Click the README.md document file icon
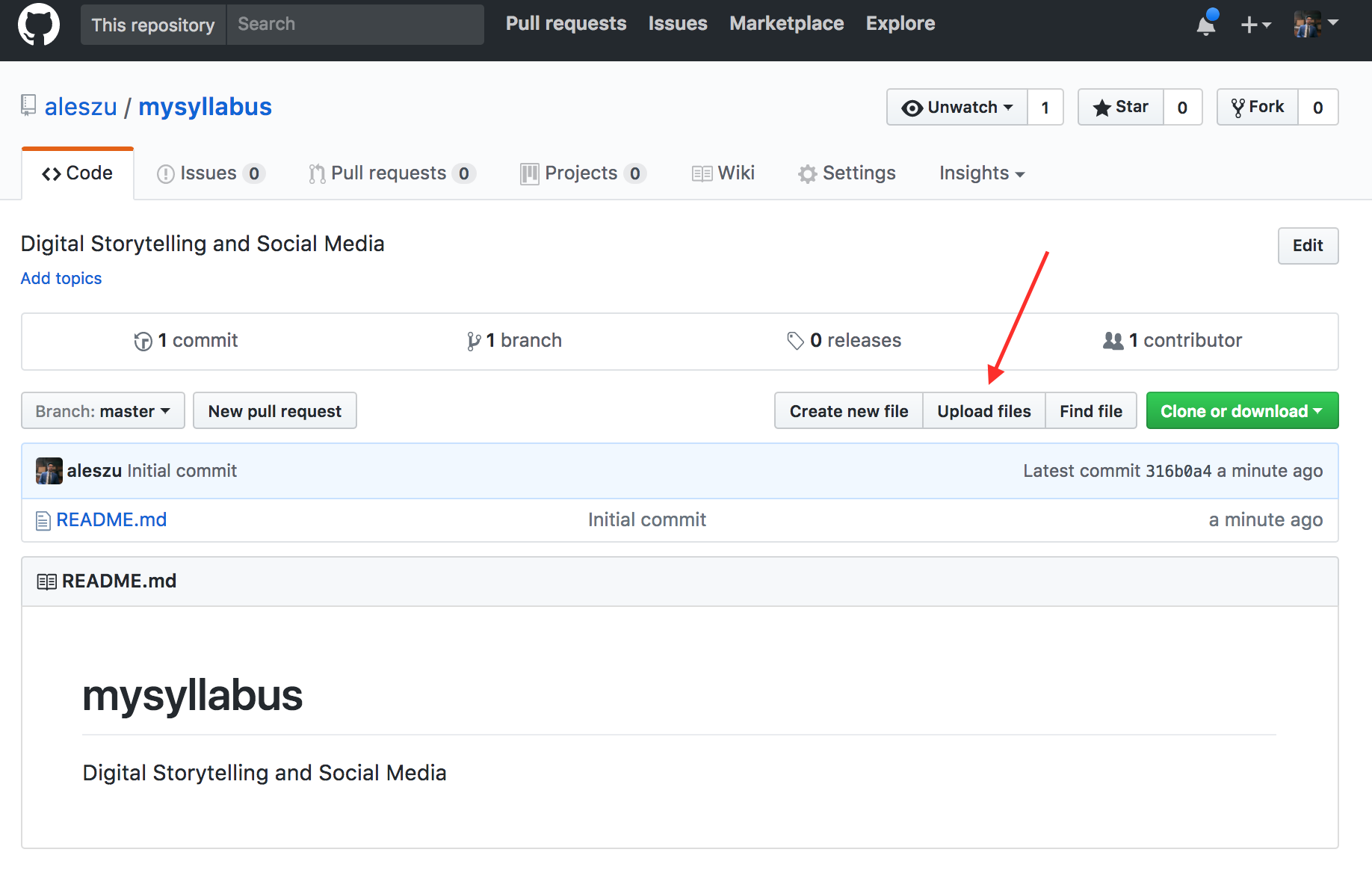Screen dimensions: 1372x876 click(43, 519)
